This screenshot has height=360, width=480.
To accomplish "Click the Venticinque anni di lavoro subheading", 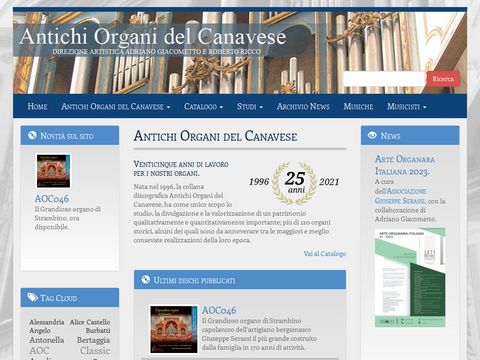I will [x=181, y=169].
